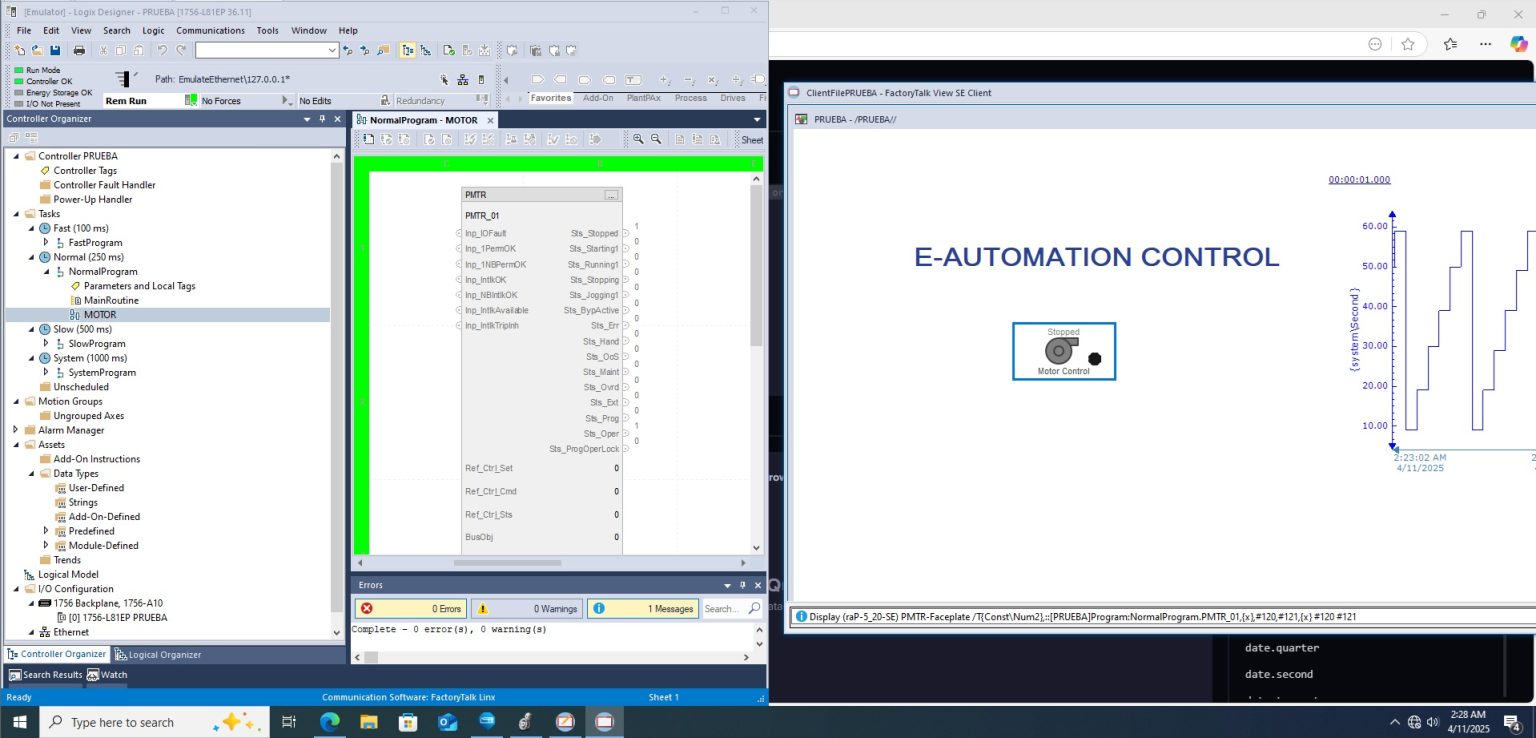Viewport: 1536px width, 738px height.
Task: Zoom out on the FBD sheet
Action: (656, 139)
